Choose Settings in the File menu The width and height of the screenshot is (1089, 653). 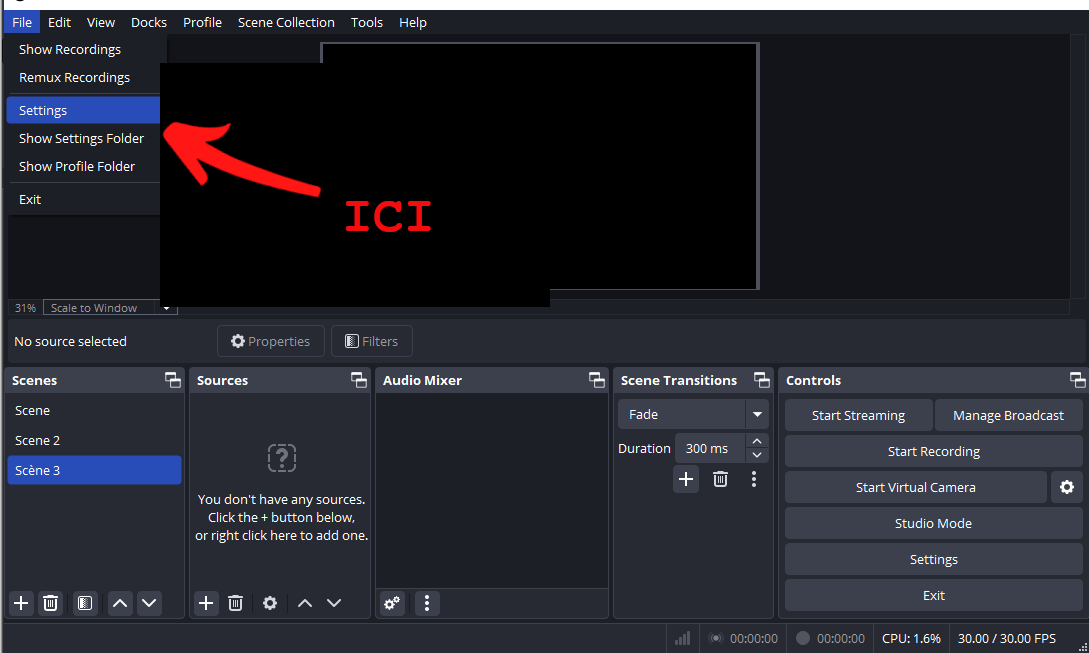click(43, 110)
